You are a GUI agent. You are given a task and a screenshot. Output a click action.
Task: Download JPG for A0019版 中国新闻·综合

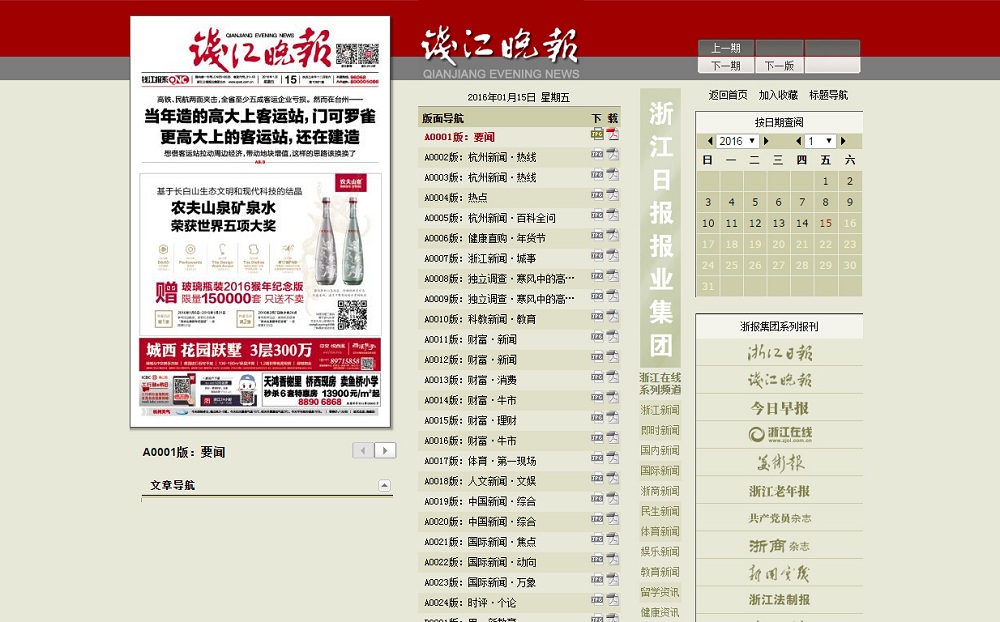(x=597, y=498)
